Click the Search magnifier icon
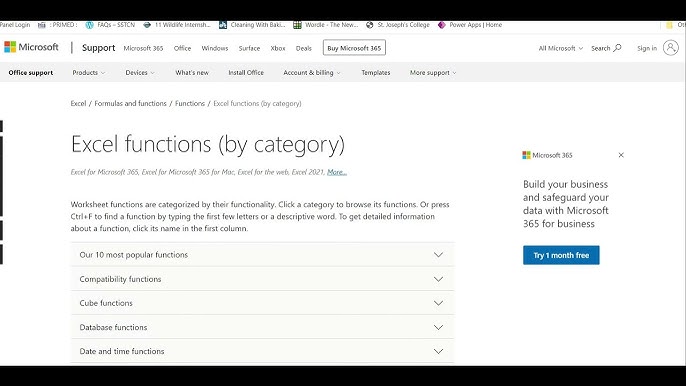This screenshot has width=686, height=386. pos(617,48)
